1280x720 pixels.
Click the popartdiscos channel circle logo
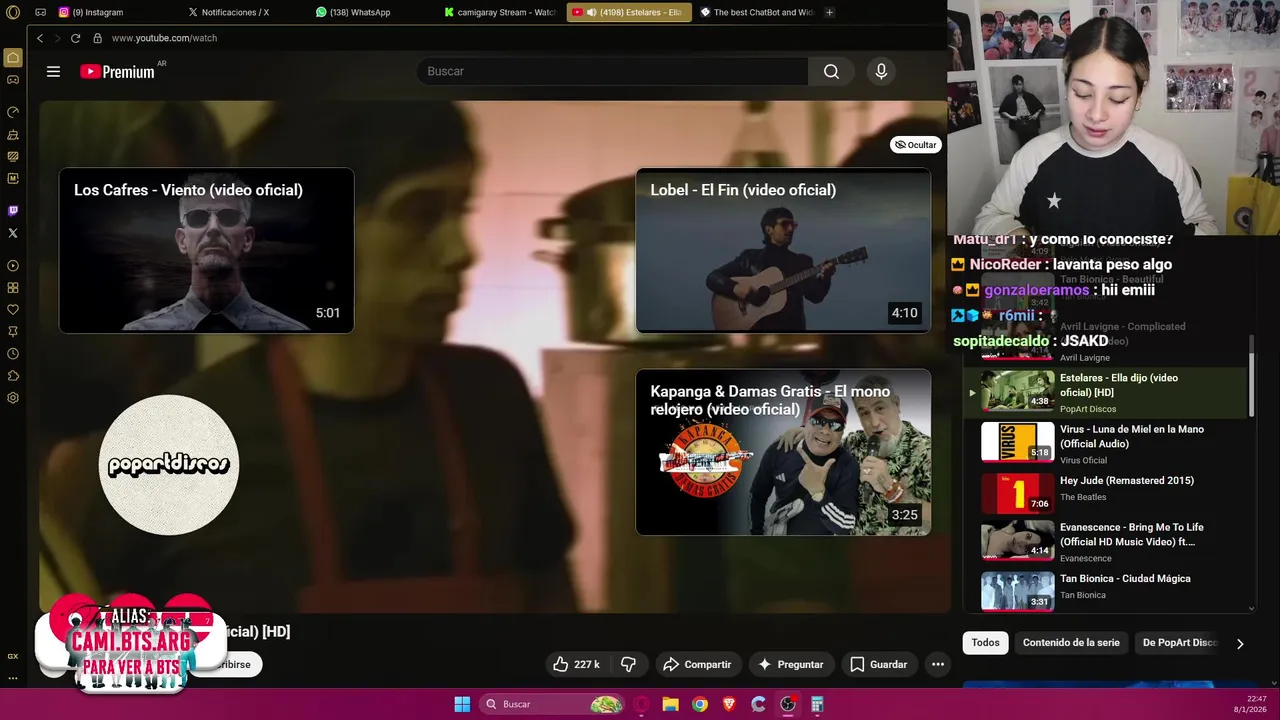pos(169,465)
